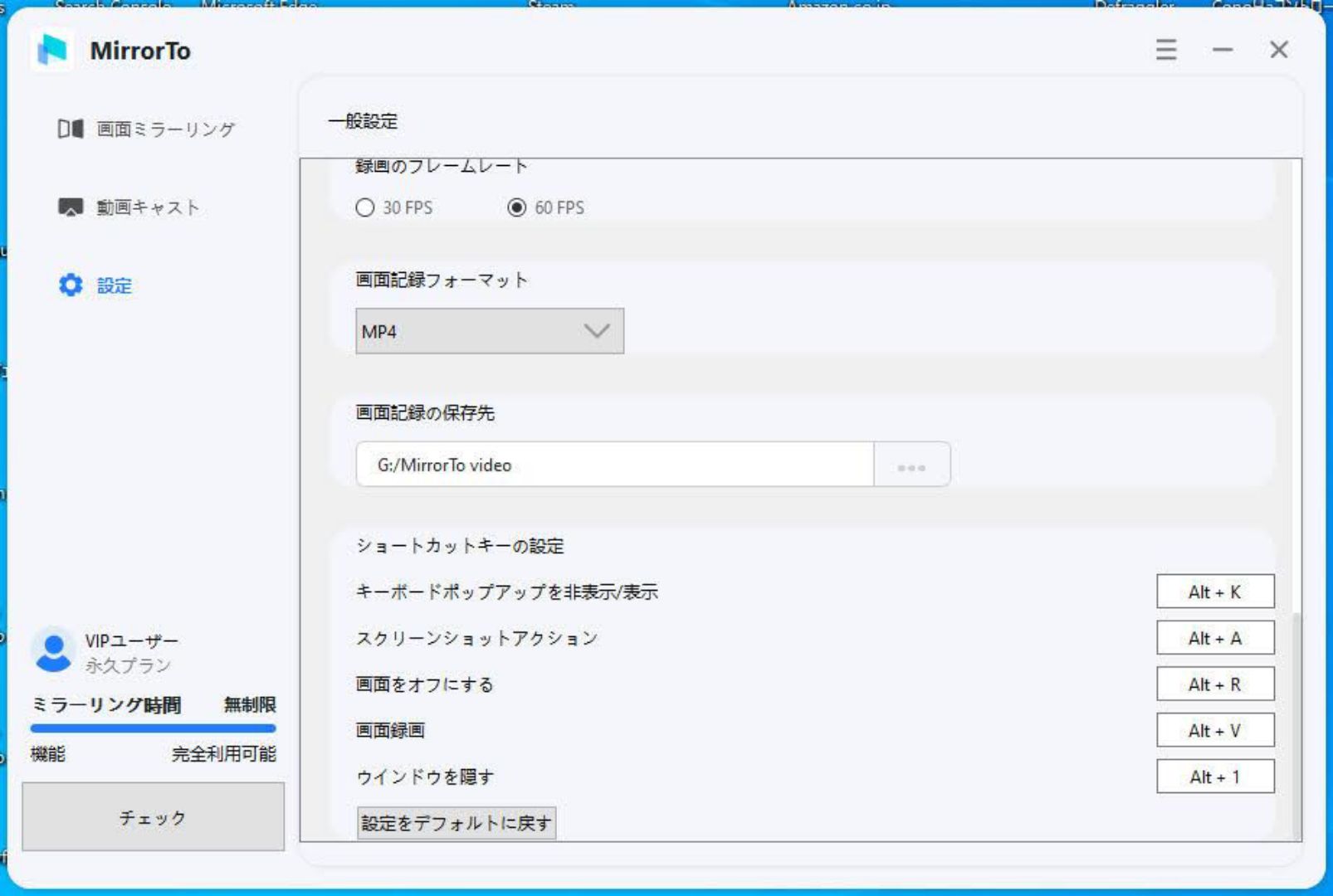Click ウインドウを隠す text
This screenshot has height=896, width=1333.
425,777
